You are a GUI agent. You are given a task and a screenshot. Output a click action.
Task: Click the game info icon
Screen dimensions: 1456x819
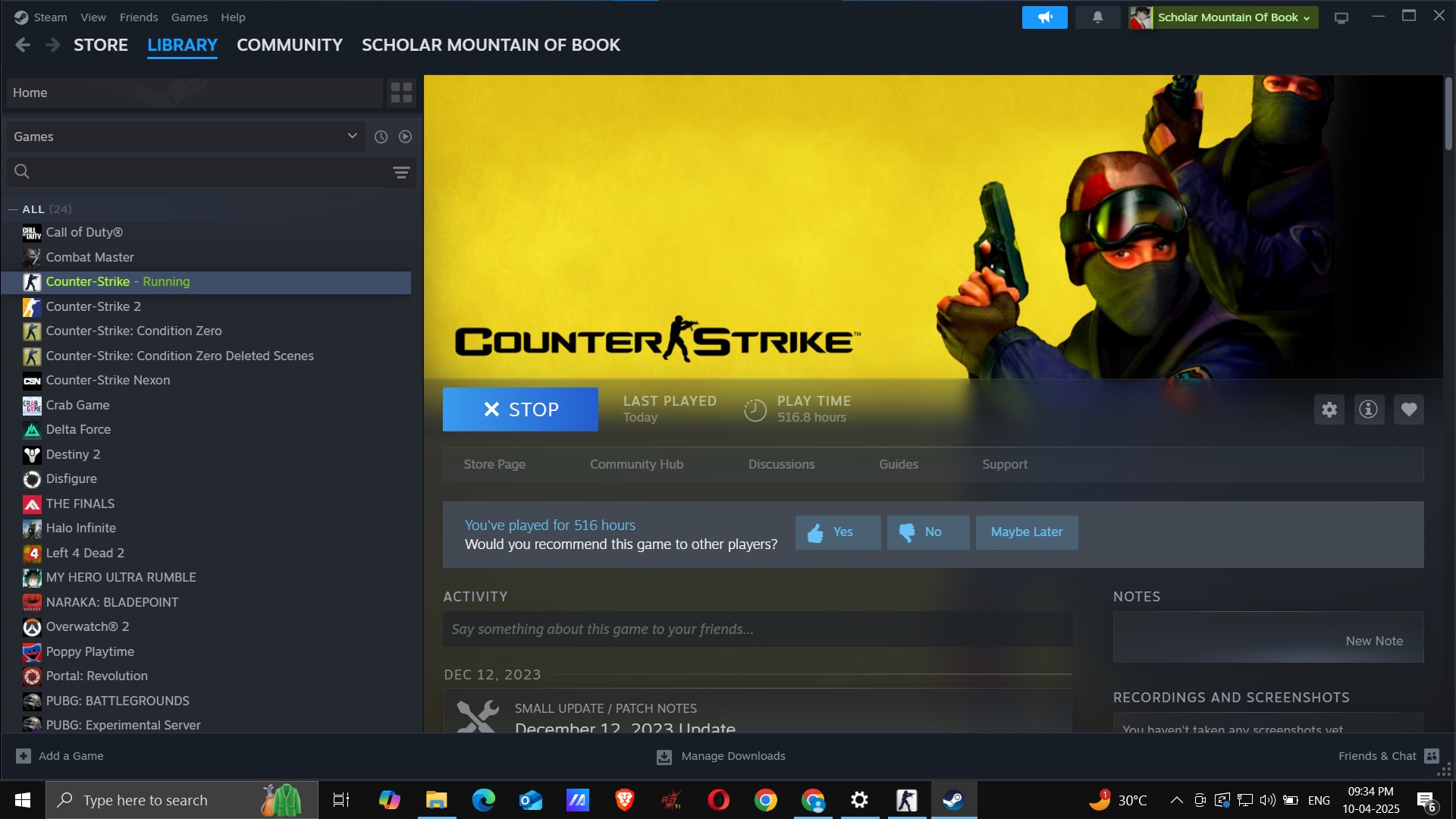pyautogui.click(x=1368, y=409)
